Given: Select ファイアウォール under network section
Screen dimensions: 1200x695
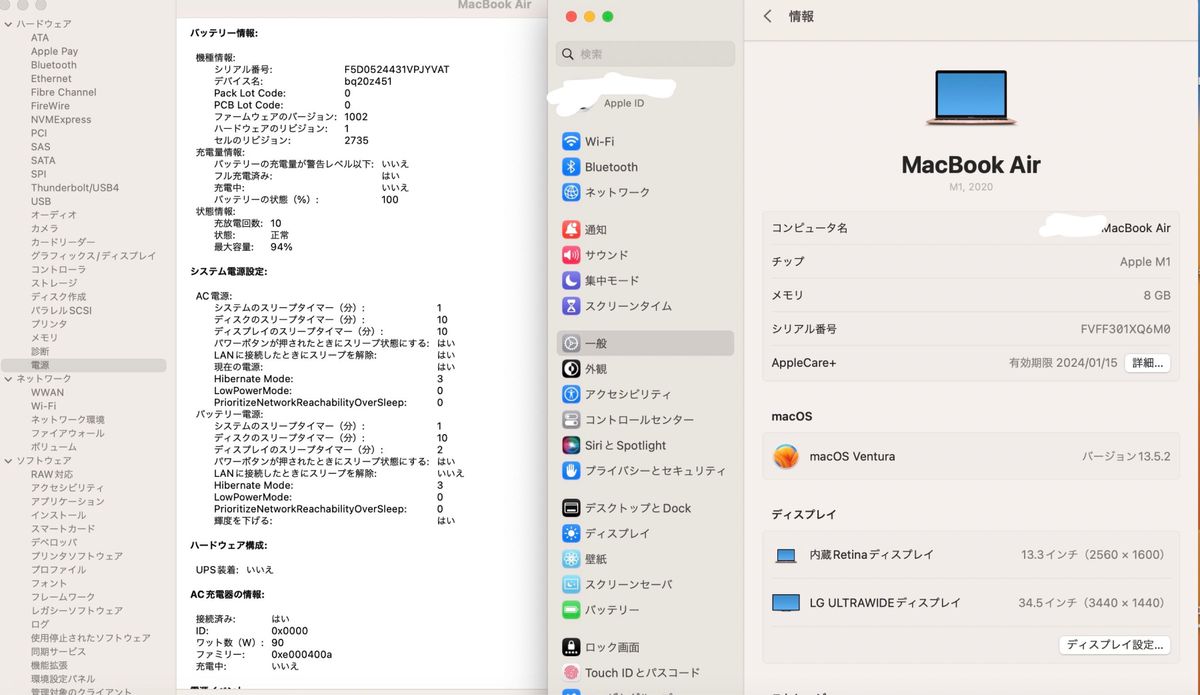Looking at the screenshot, I should pyautogui.click(x=68, y=434).
